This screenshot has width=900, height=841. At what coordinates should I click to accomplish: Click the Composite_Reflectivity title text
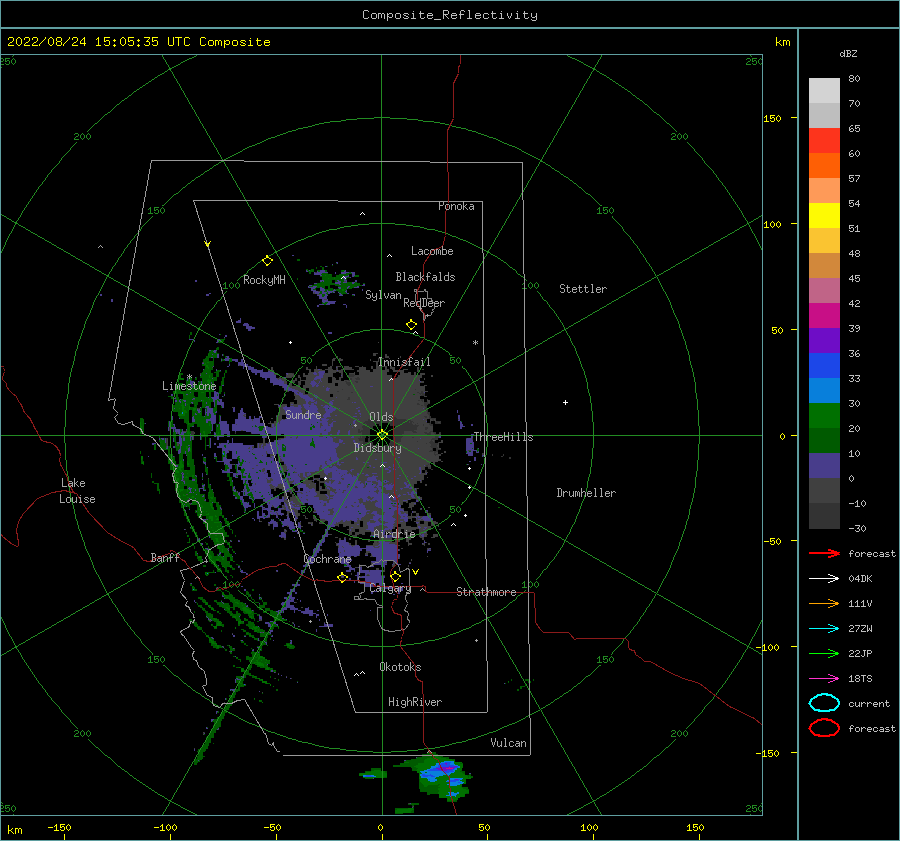click(449, 15)
